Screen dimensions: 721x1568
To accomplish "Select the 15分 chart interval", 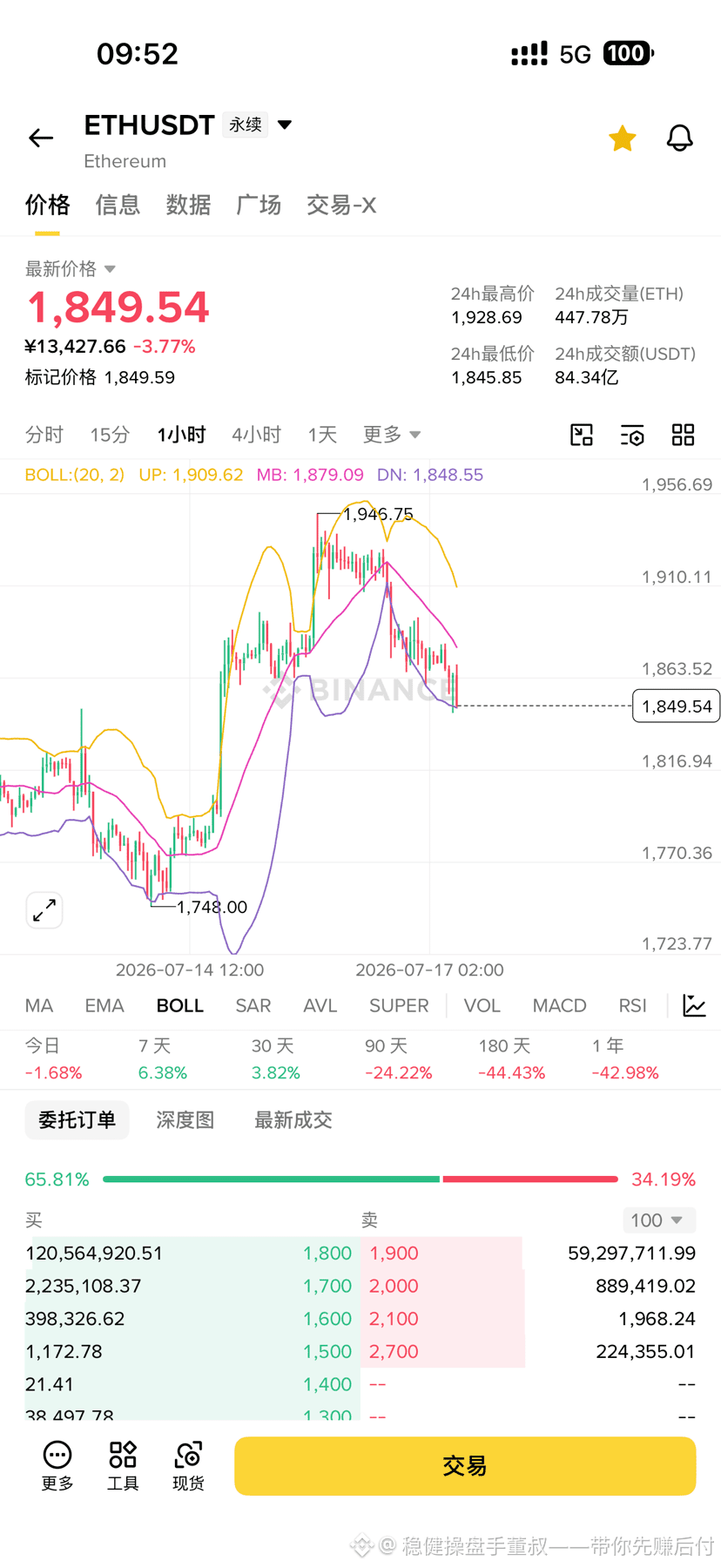I will [110, 435].
